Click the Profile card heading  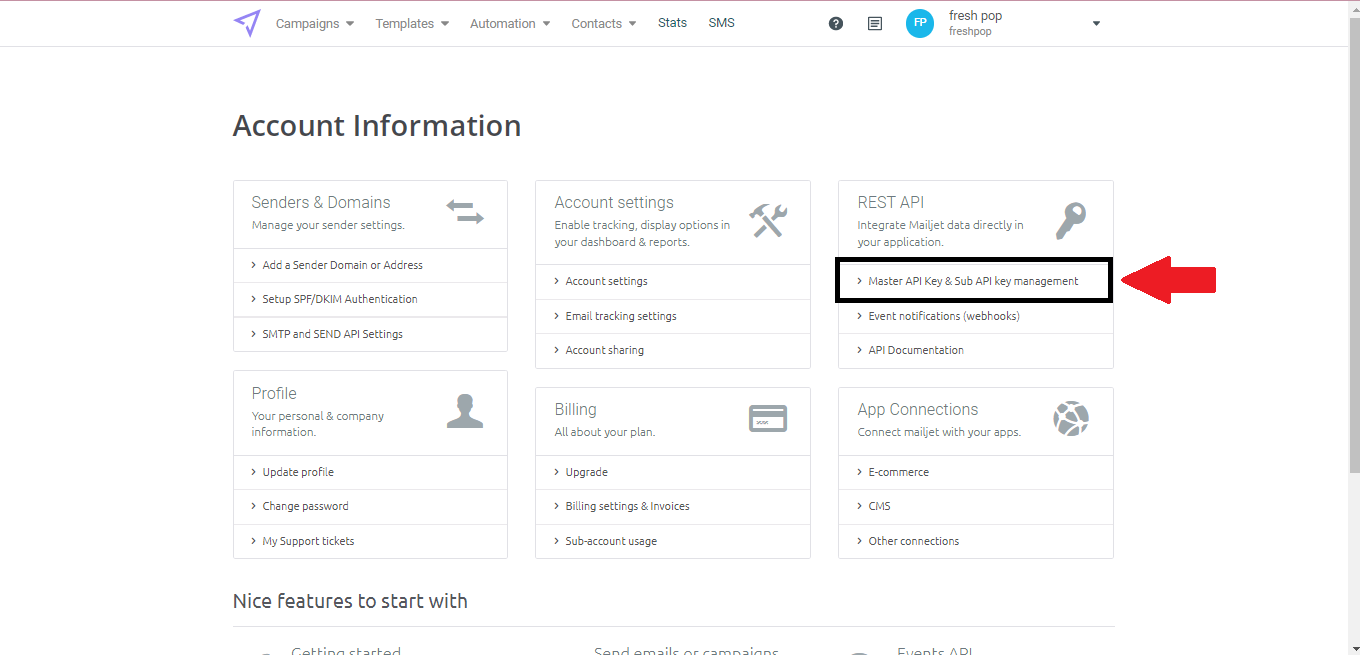(274, 393)
